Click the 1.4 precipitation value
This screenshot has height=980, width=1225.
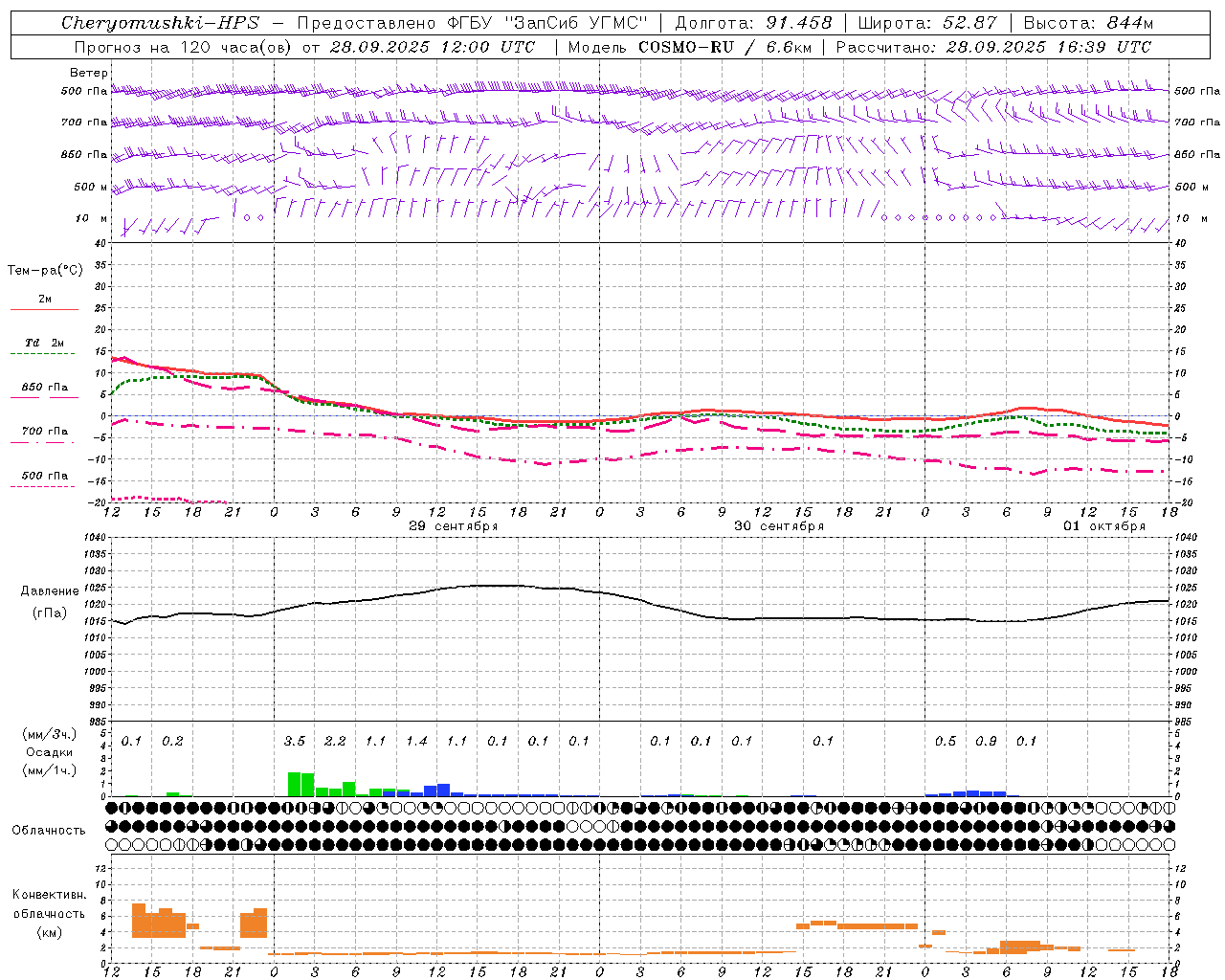point(416,742)
